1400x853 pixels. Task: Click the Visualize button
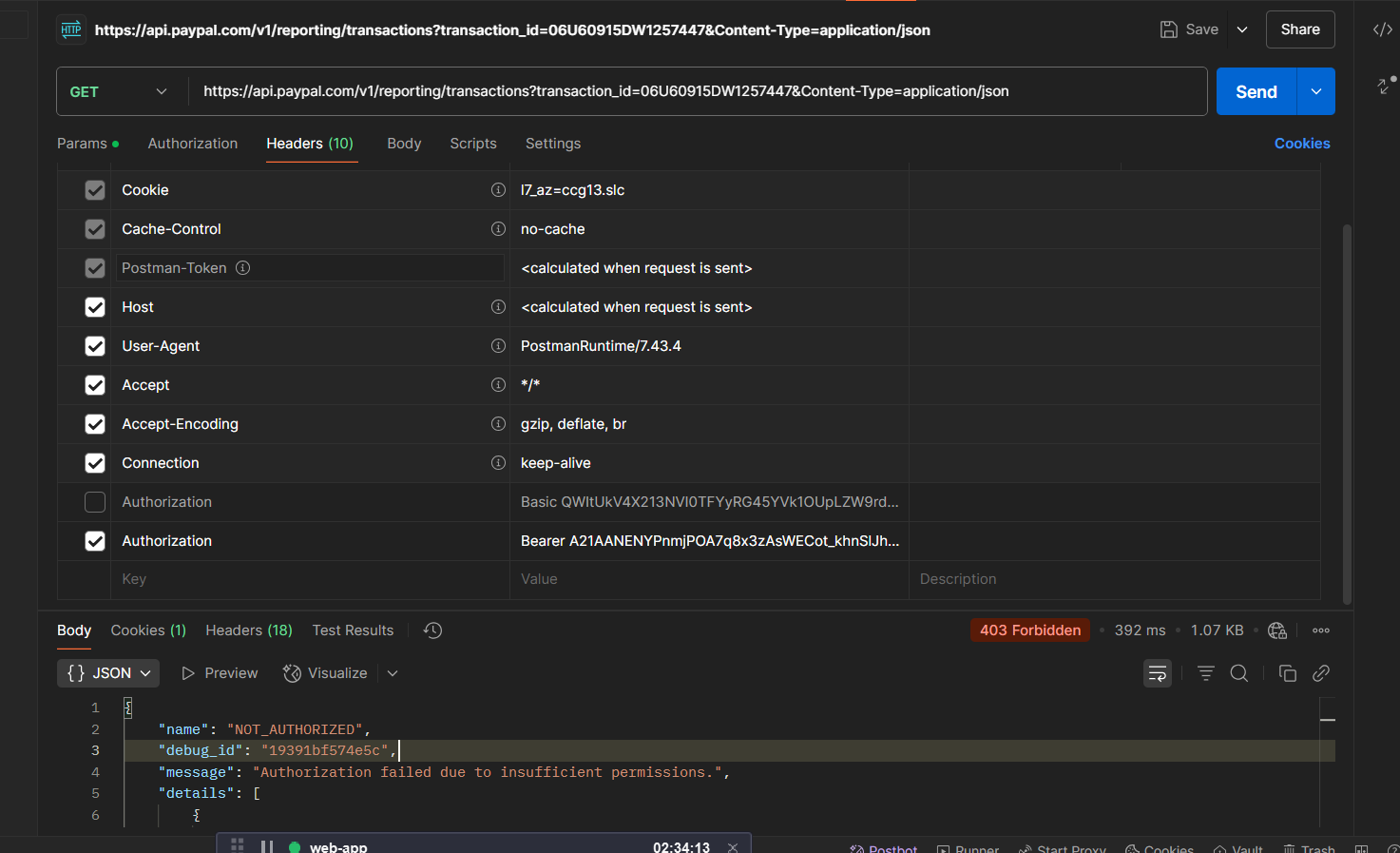(x=325, y=673)
